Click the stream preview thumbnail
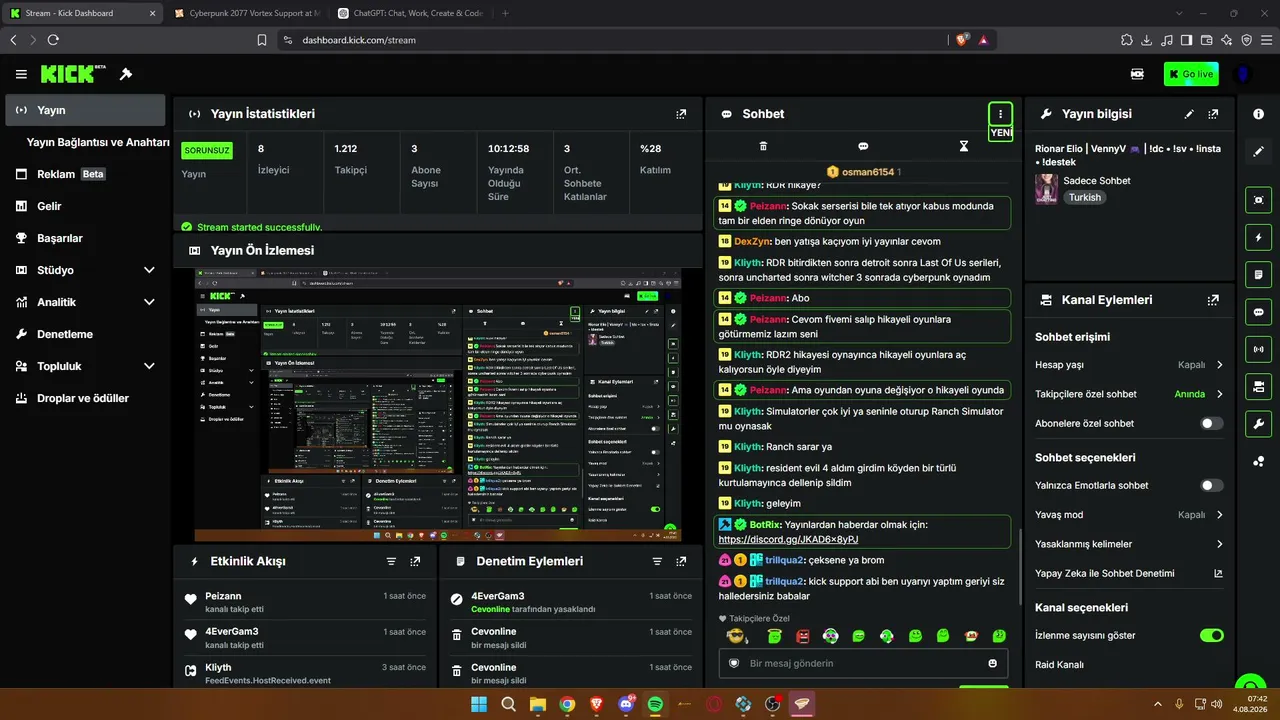The width and height of the screenshot is (1280, 720). pos(438,404)
